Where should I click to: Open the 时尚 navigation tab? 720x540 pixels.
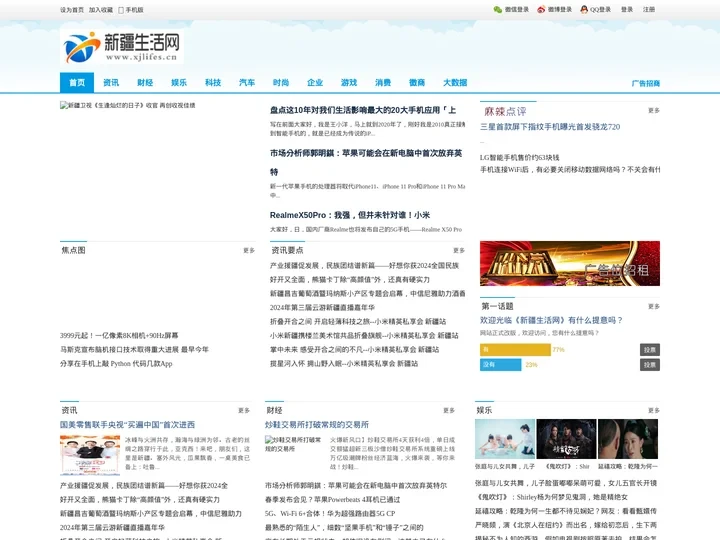coord(281,83)
